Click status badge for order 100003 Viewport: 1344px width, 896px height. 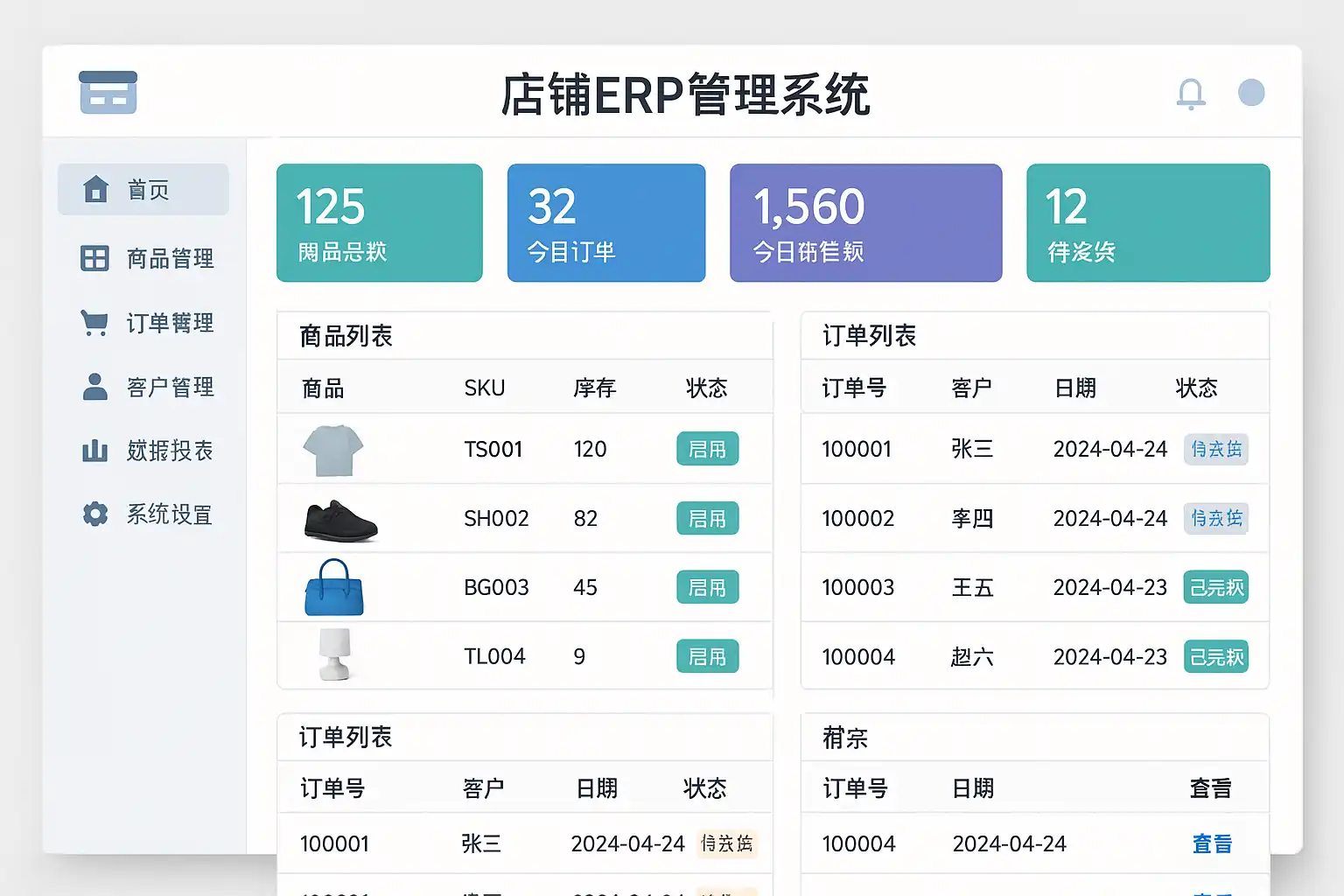1215,587
